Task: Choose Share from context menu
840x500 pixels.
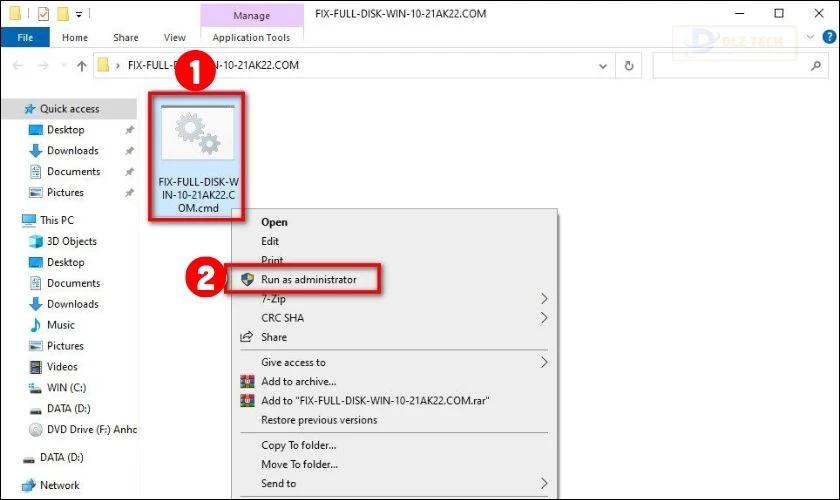Action: (274, 337)
